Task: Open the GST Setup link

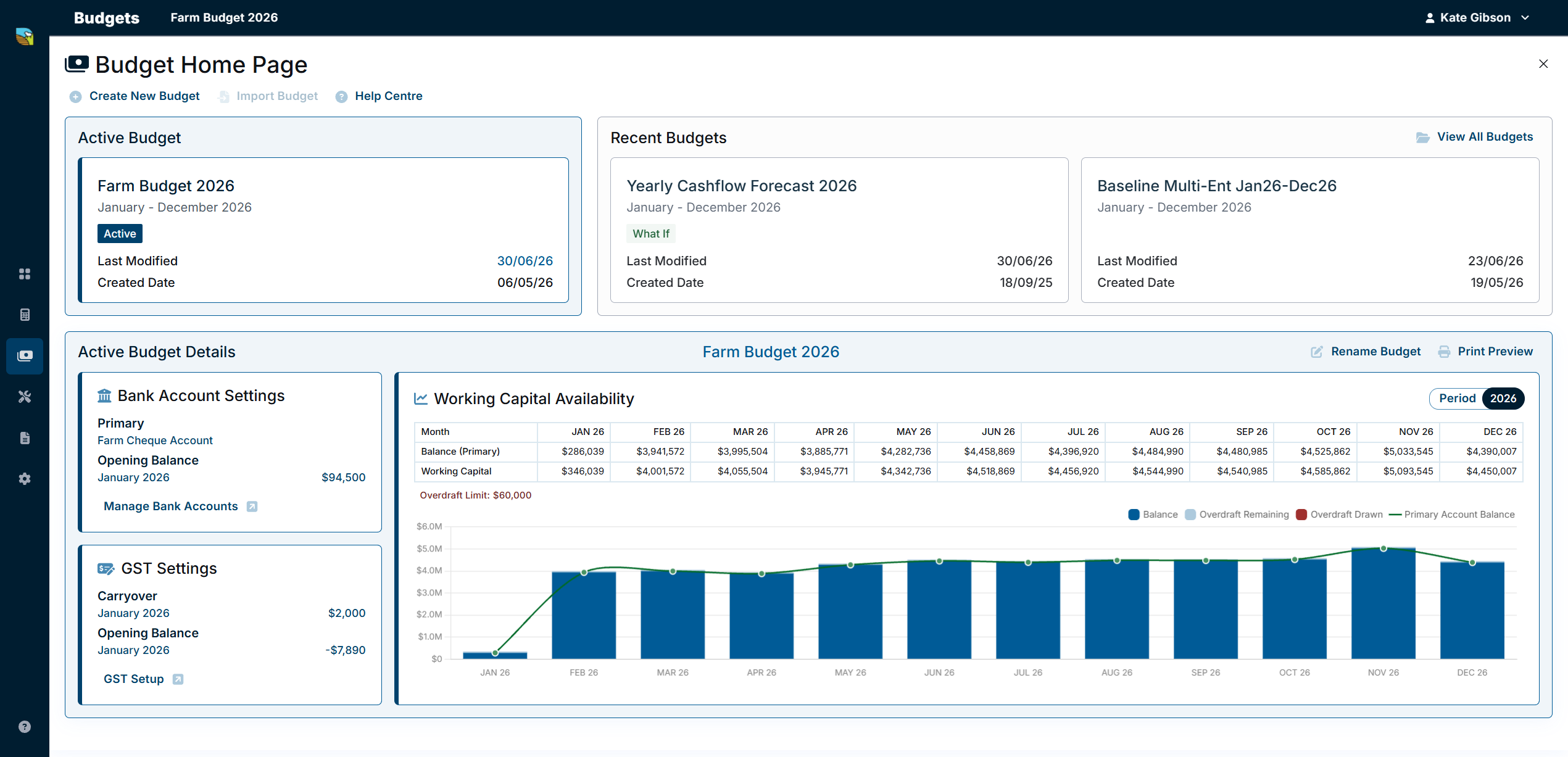Action: (134, 679)
